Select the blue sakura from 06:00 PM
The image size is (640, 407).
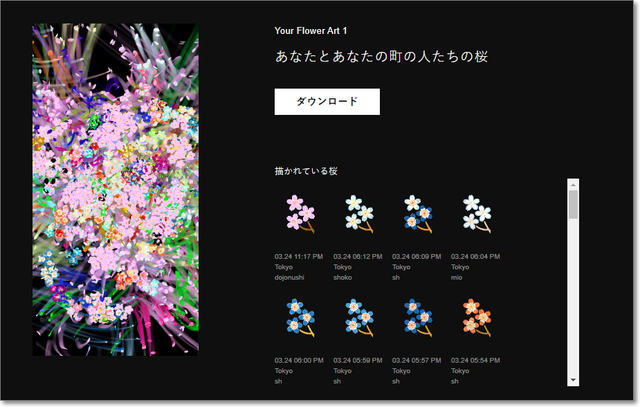[300, 316]
